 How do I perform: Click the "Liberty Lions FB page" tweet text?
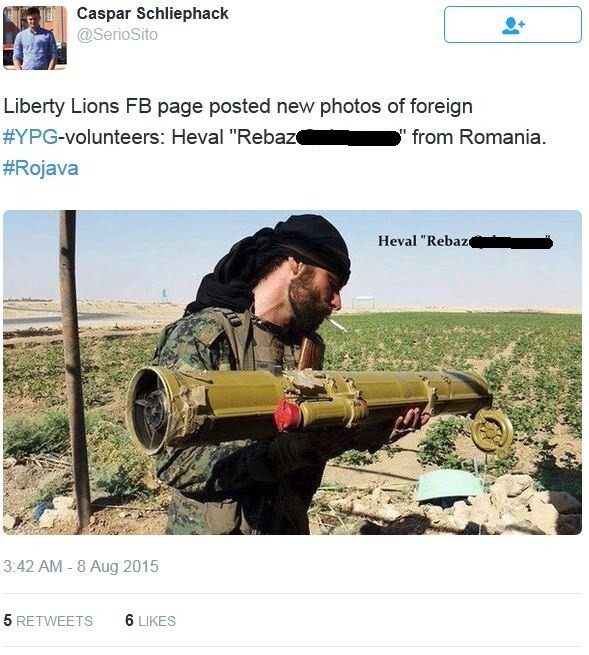[238, 106]
